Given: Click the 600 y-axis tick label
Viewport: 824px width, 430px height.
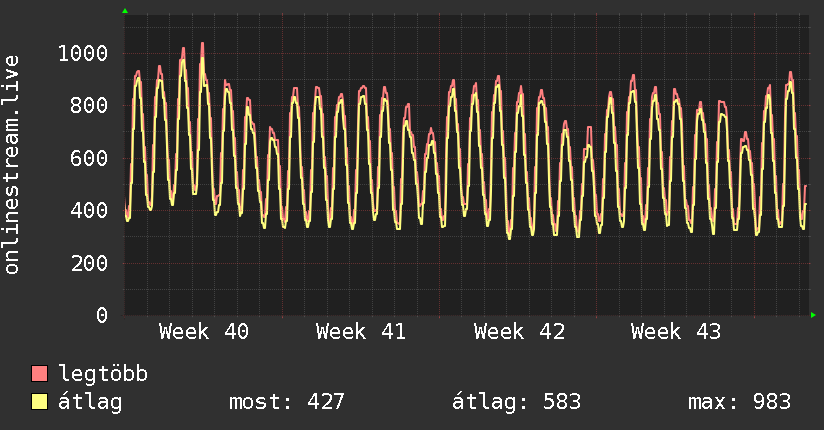Looking at the screenshot, I should click(89, 158).
